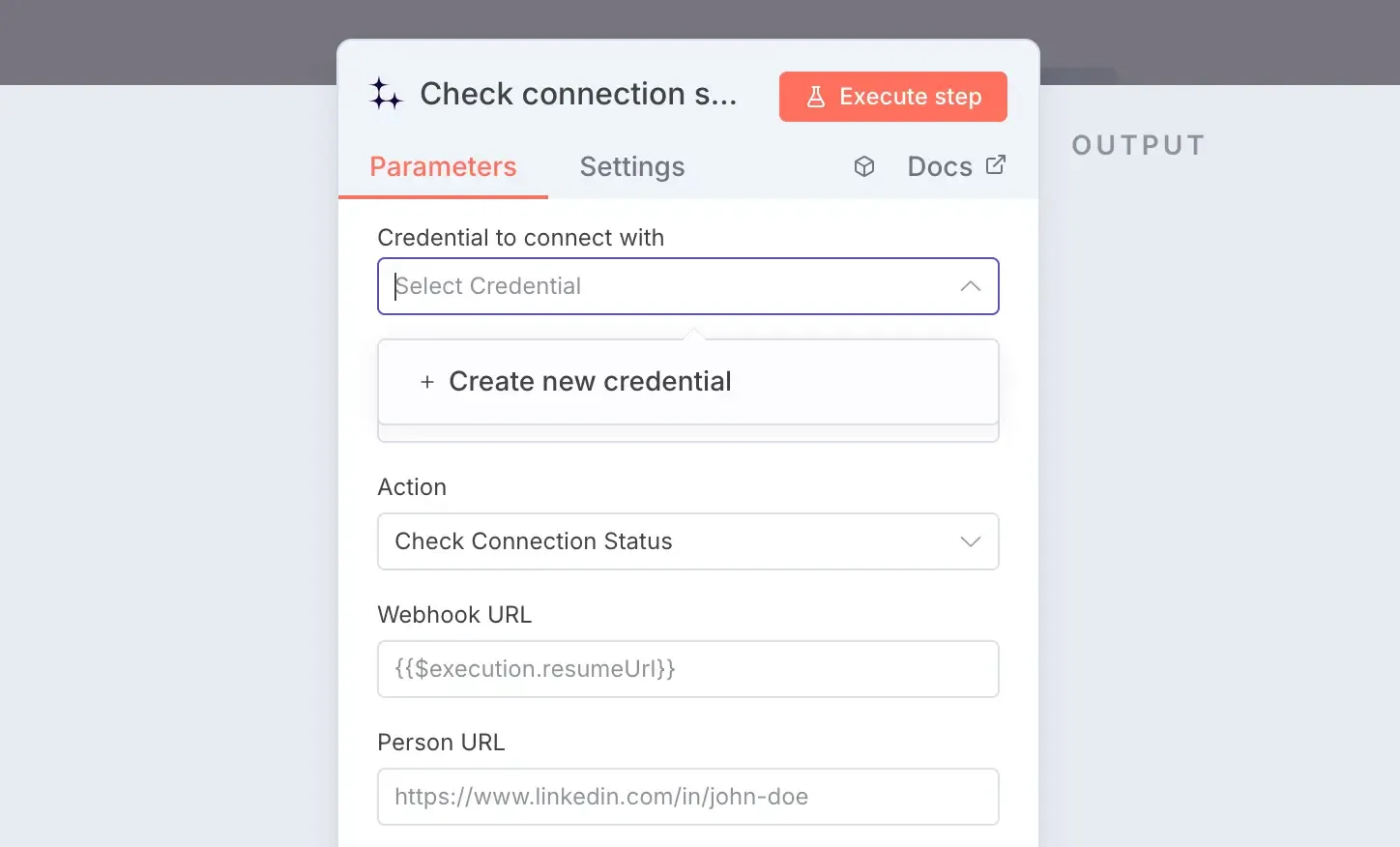Click the cube icon next to Docs
Viewport: 1400px width, 847px height.
(864, 166)
